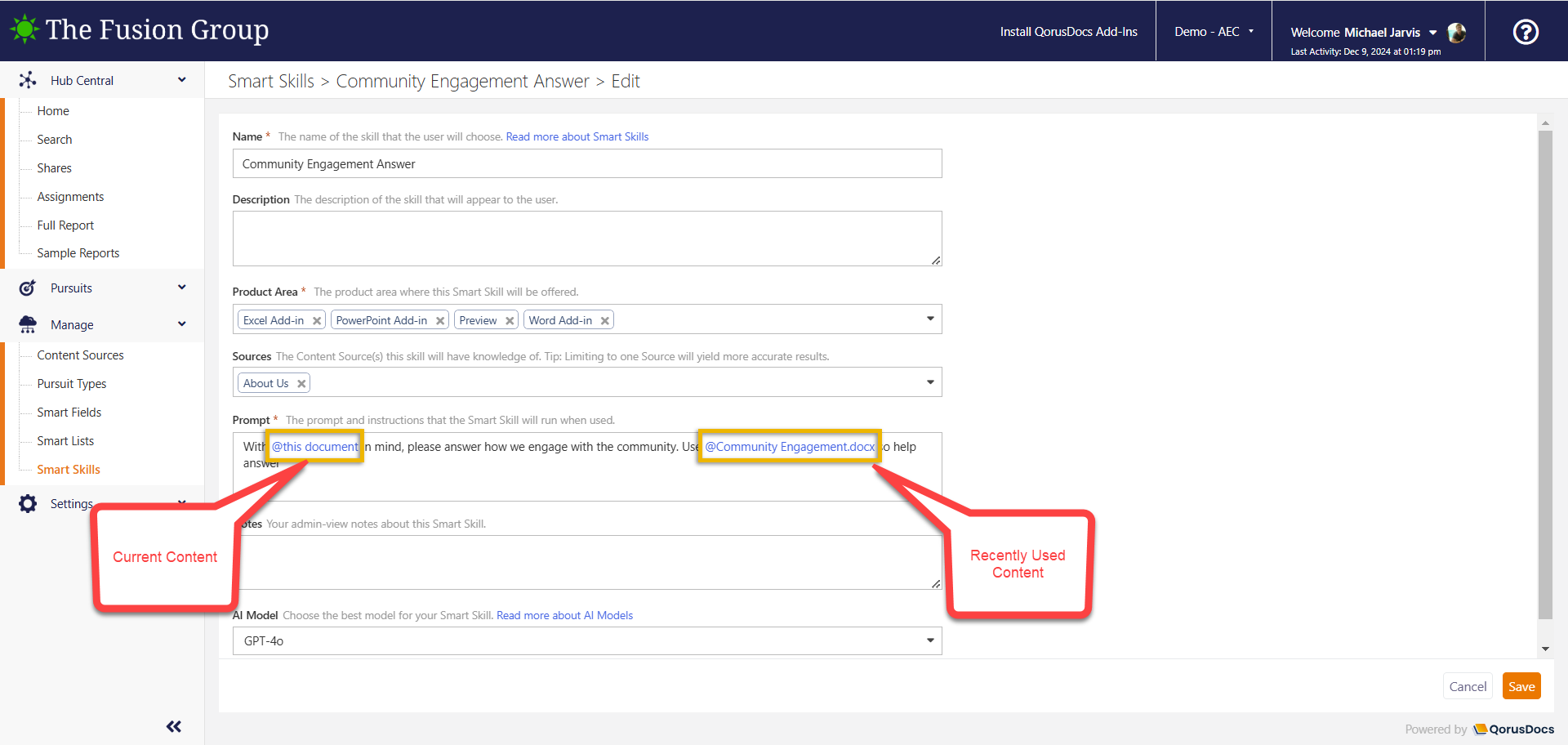Click the Manage cloud icon
1568x745 pixels.
(28, 325)
